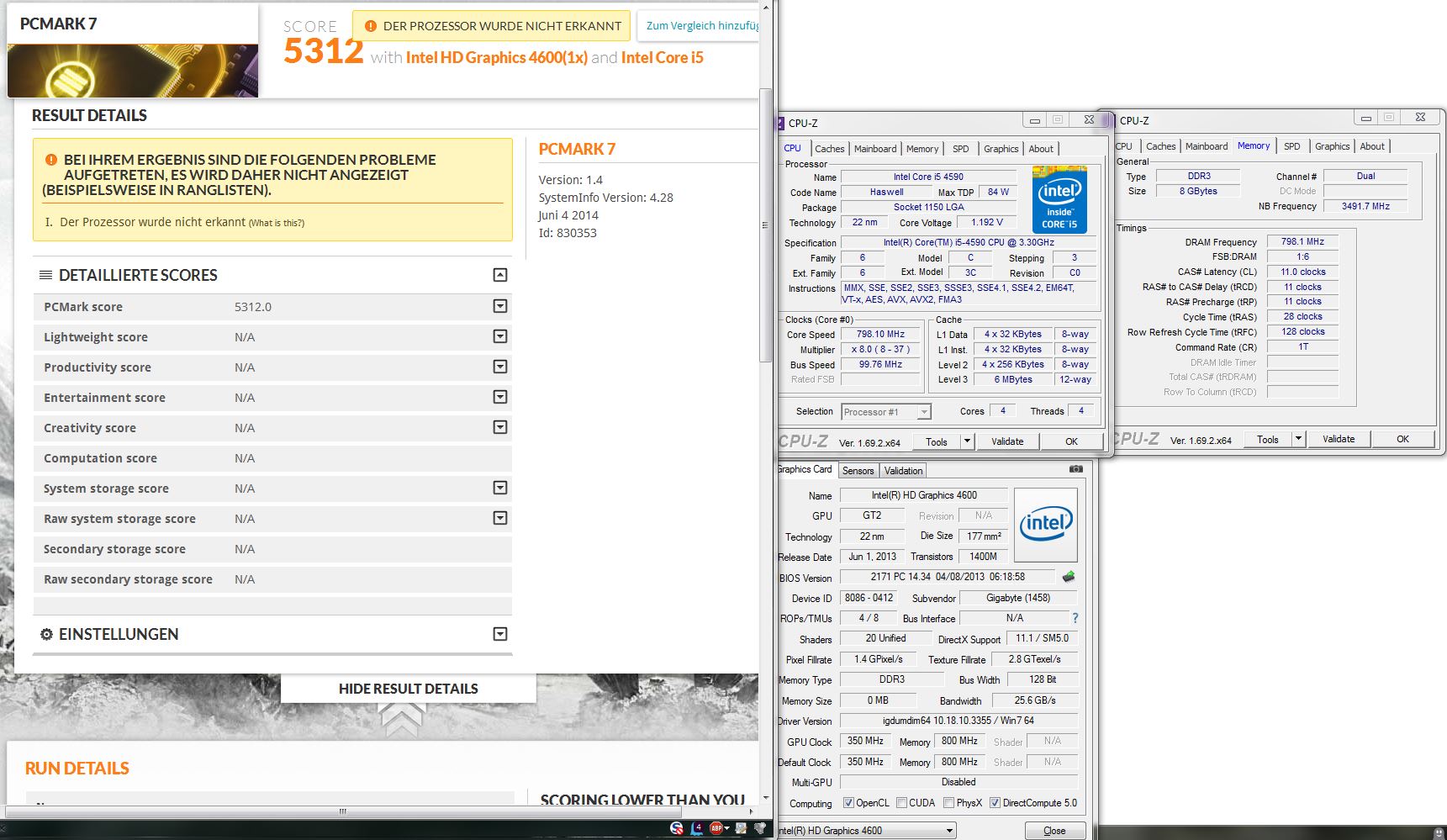Image resolution: width=1447 pixels, height=840 pixels.
Task: Click the Intel logo in GPU-Z
Action: click(x=1046, y=525)
